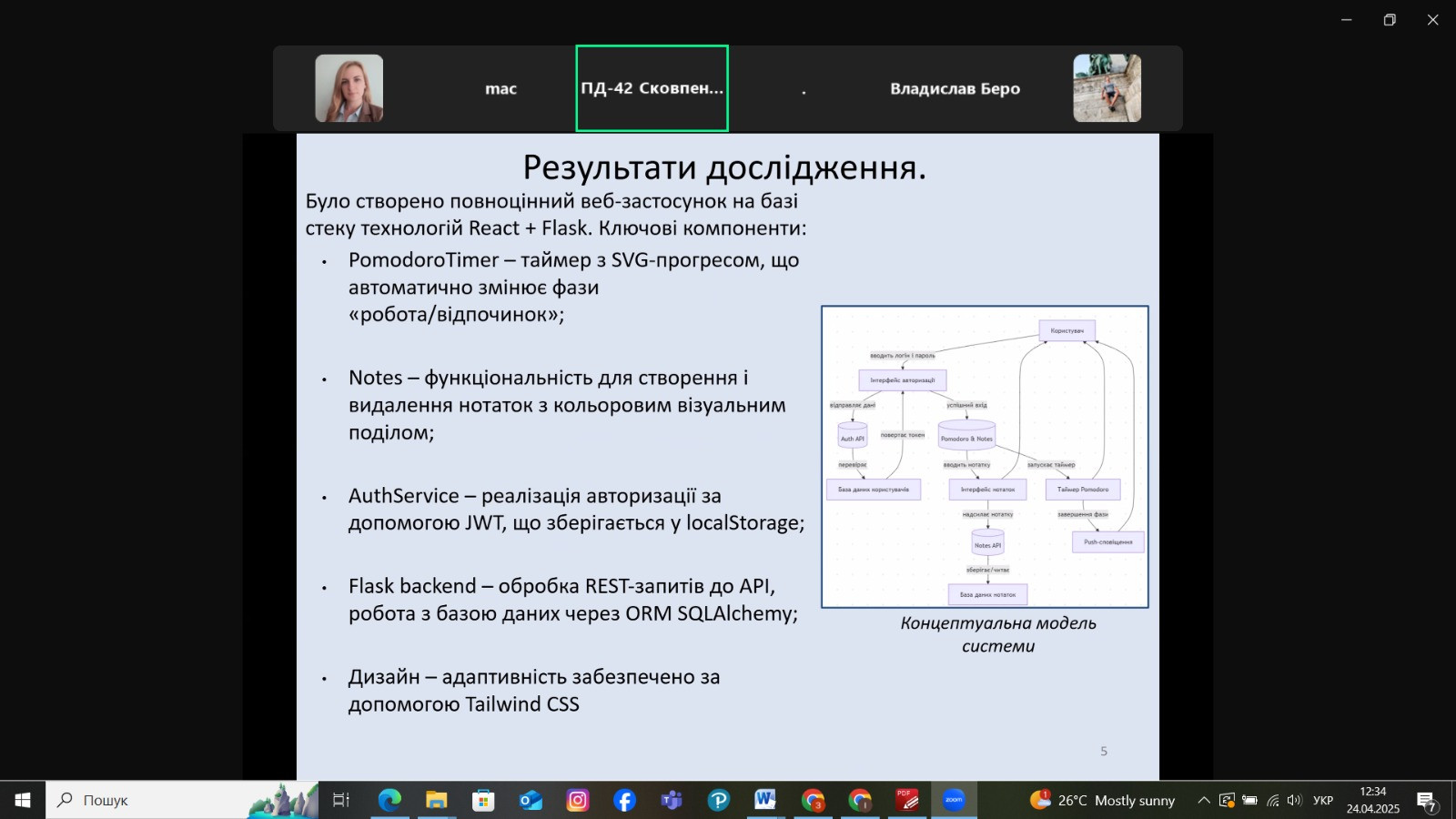Click the conceptual model diagram image
Screen dimensions: 1456x819
(x=985, y=457)
